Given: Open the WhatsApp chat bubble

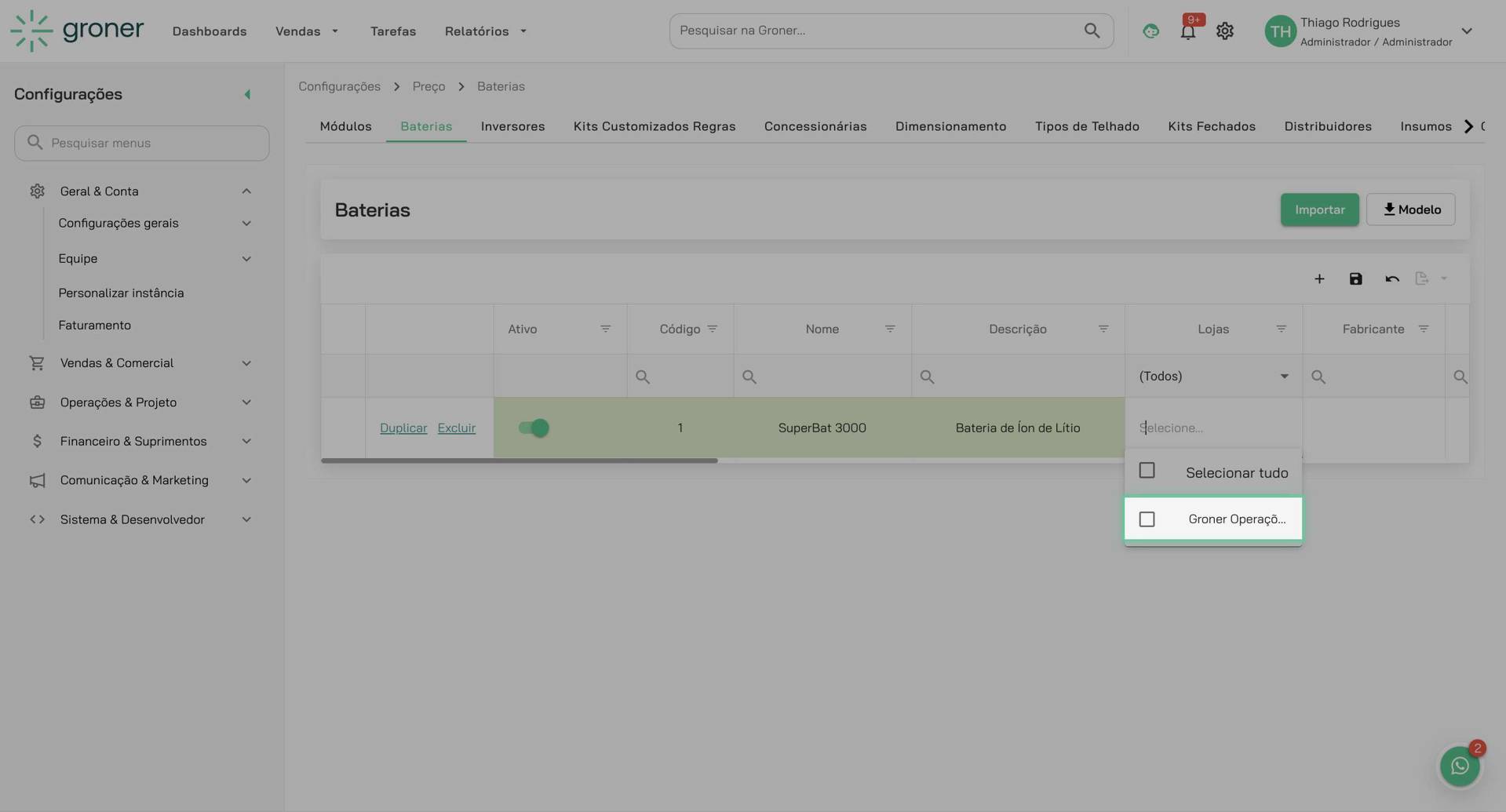Looking at the screenshot, I should click(x=1459, y=766).
